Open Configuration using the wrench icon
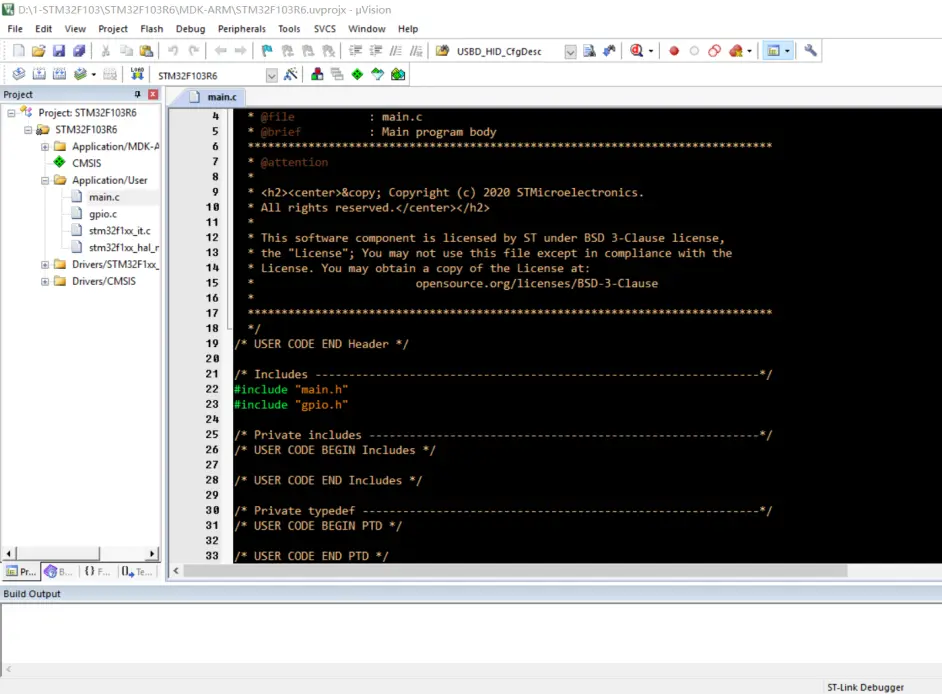 click(810, 51)
